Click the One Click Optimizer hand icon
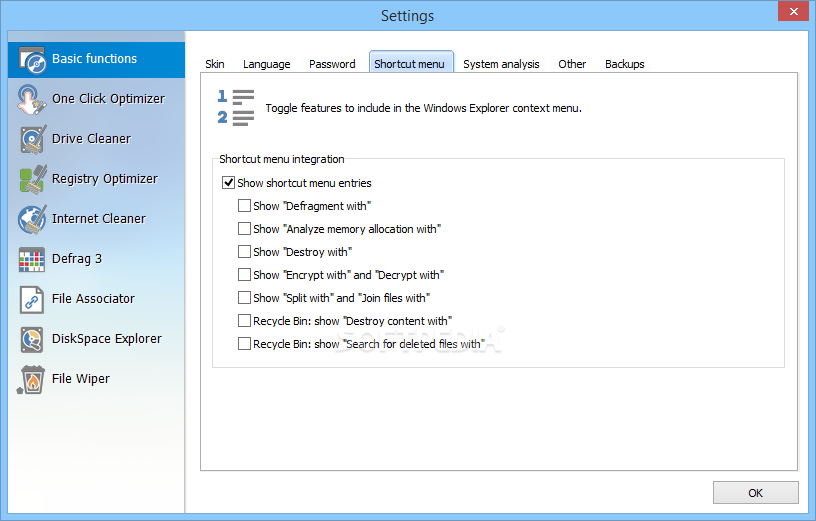 click(x=31, y=99)
